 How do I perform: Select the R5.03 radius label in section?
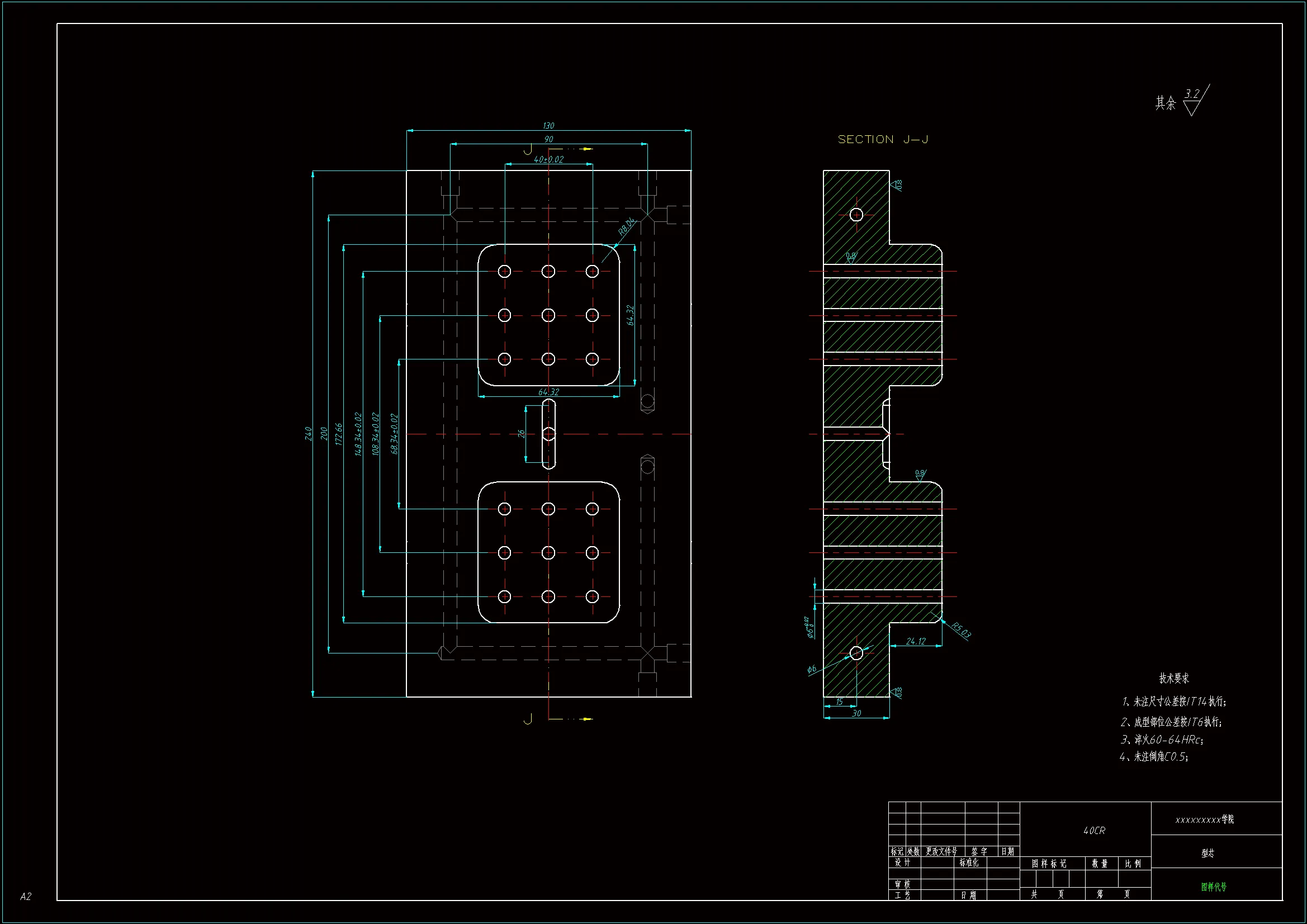[x=961, y=630]
